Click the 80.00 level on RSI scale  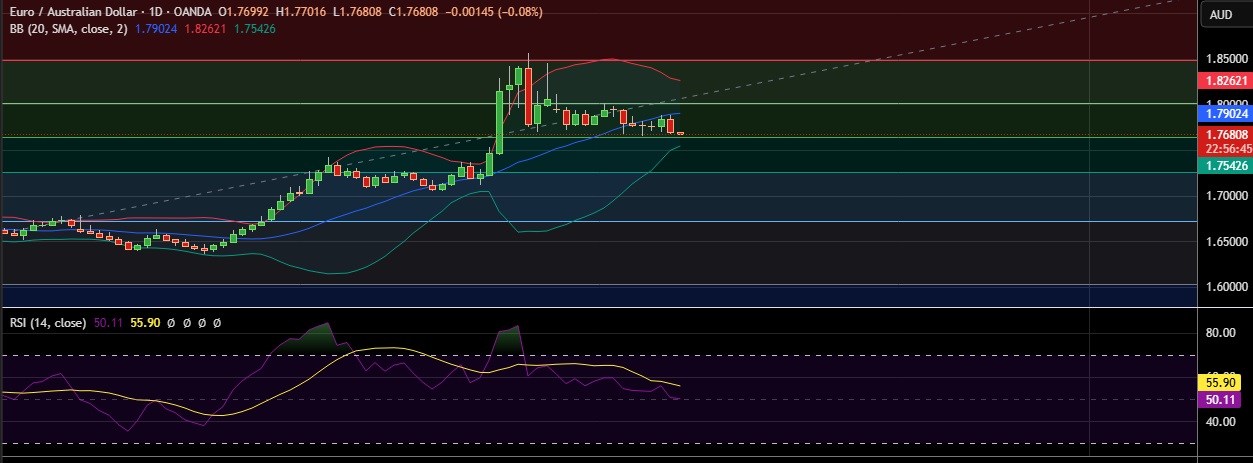[1223, 333]
